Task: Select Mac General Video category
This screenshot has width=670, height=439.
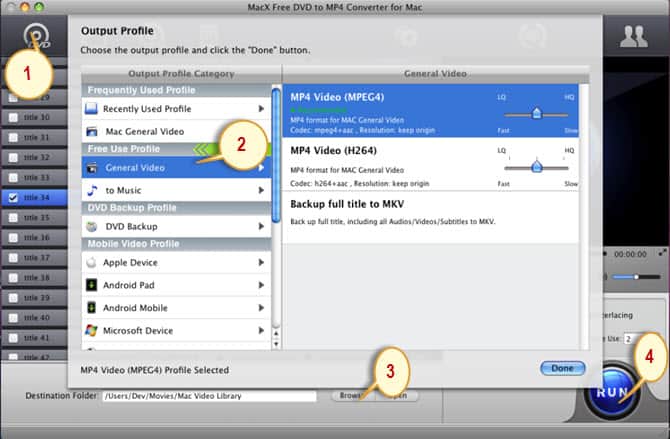Action: coord(176,131)
